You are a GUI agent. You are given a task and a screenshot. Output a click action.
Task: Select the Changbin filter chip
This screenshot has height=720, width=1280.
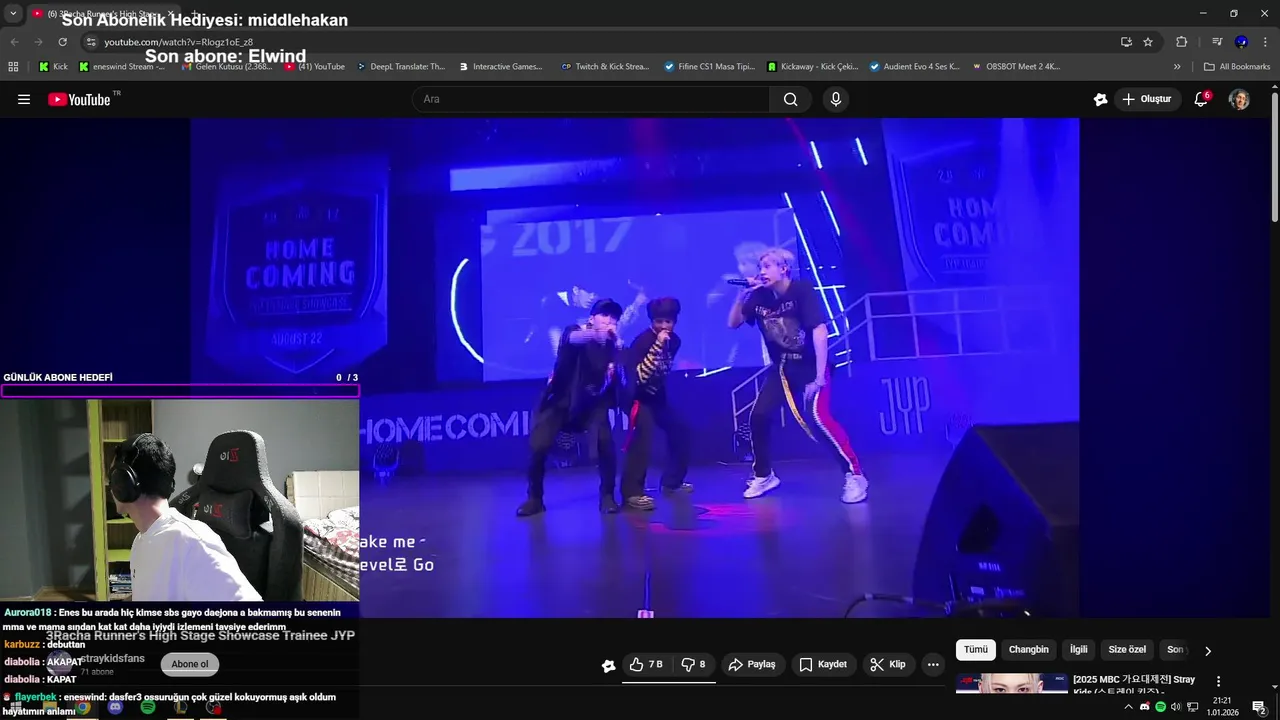pyautogui.click(x=1028, y=650)
